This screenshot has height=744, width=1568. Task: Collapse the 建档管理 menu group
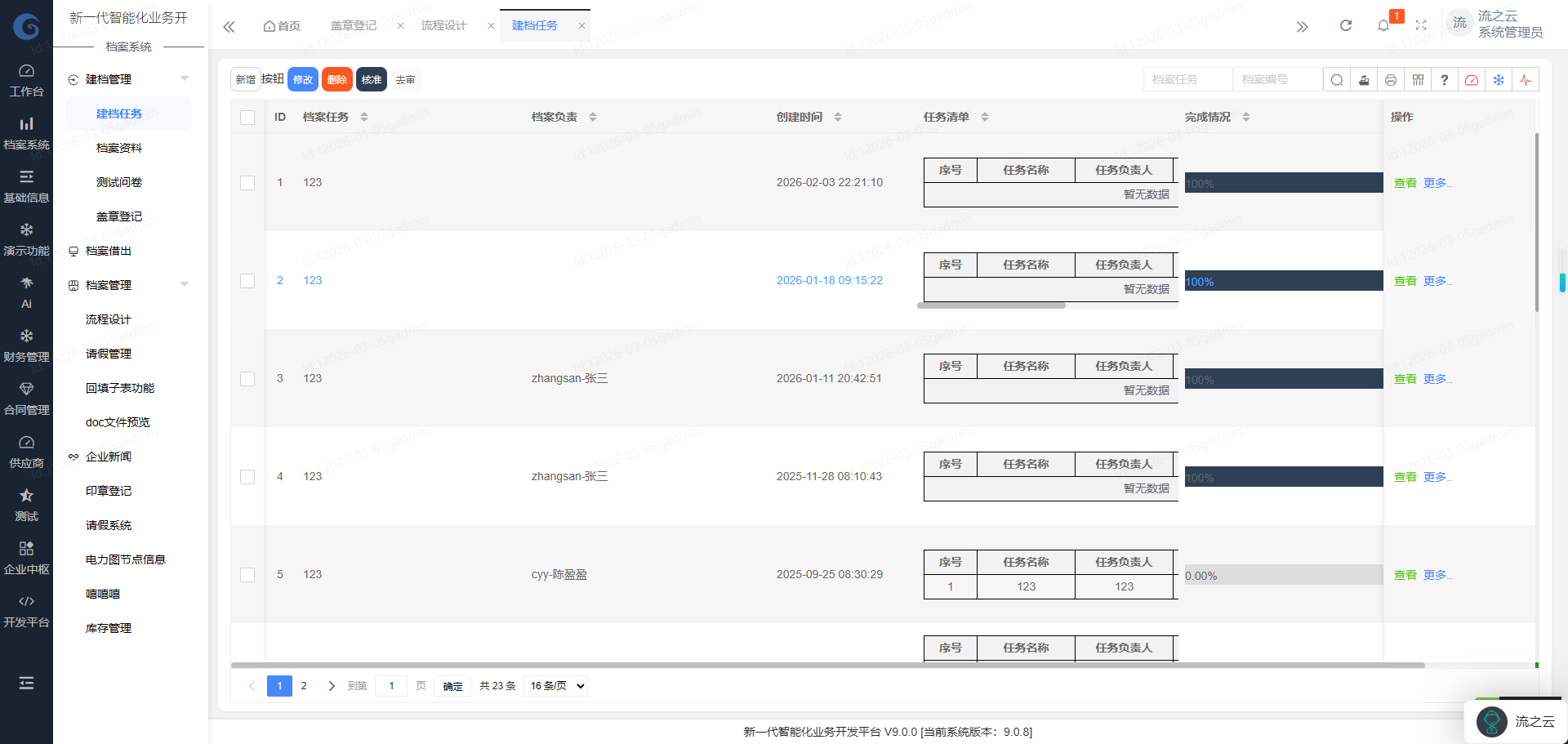[185, 79]
